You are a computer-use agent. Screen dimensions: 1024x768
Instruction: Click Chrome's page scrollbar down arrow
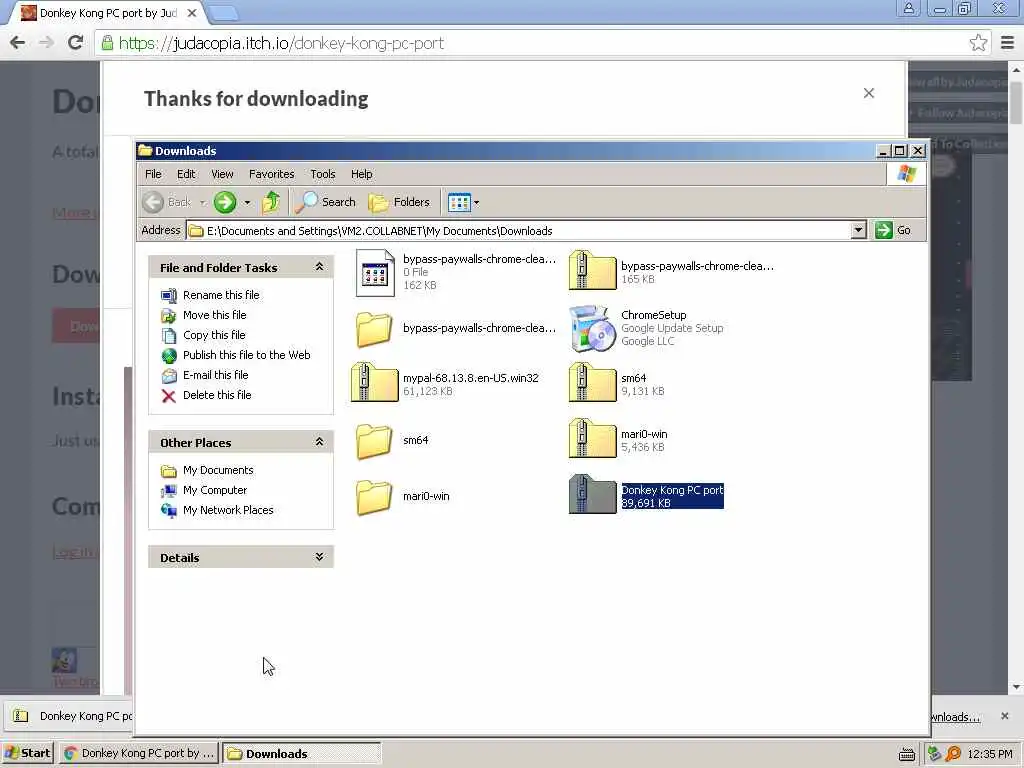1016,687
